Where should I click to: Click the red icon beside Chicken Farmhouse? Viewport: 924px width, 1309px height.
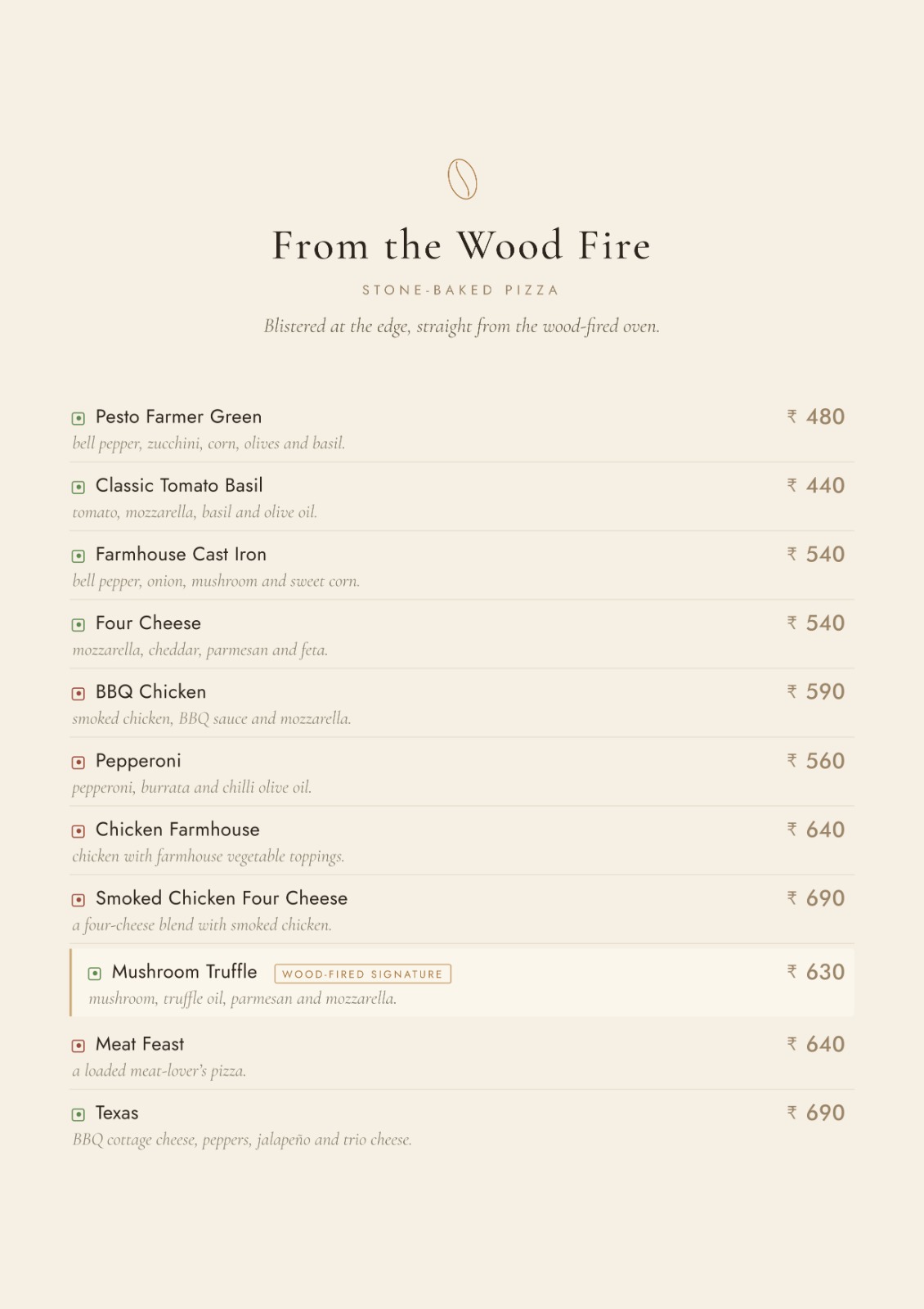78,831
